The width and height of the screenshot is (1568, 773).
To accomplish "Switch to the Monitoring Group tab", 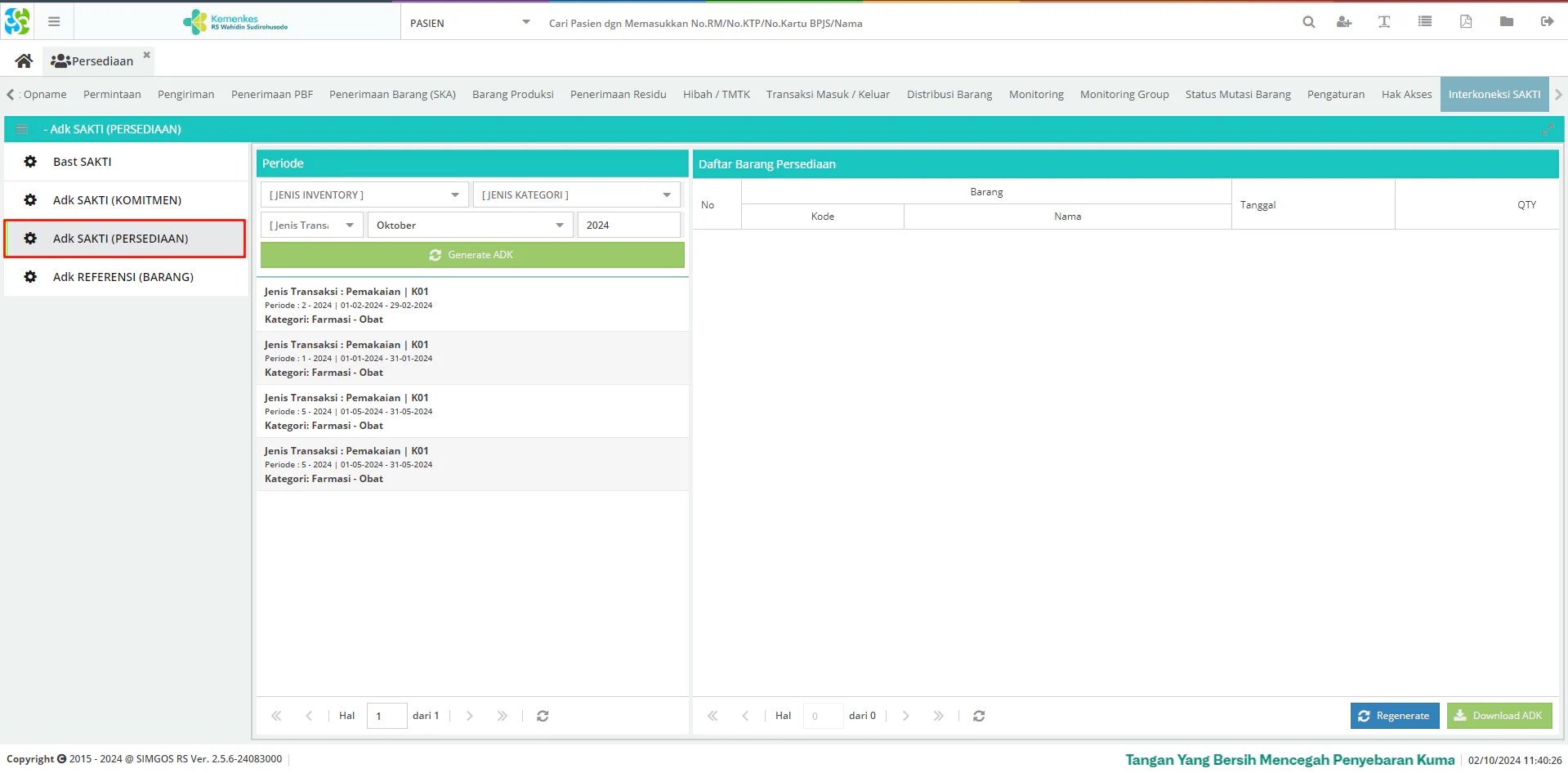I will coord(1124,95).
